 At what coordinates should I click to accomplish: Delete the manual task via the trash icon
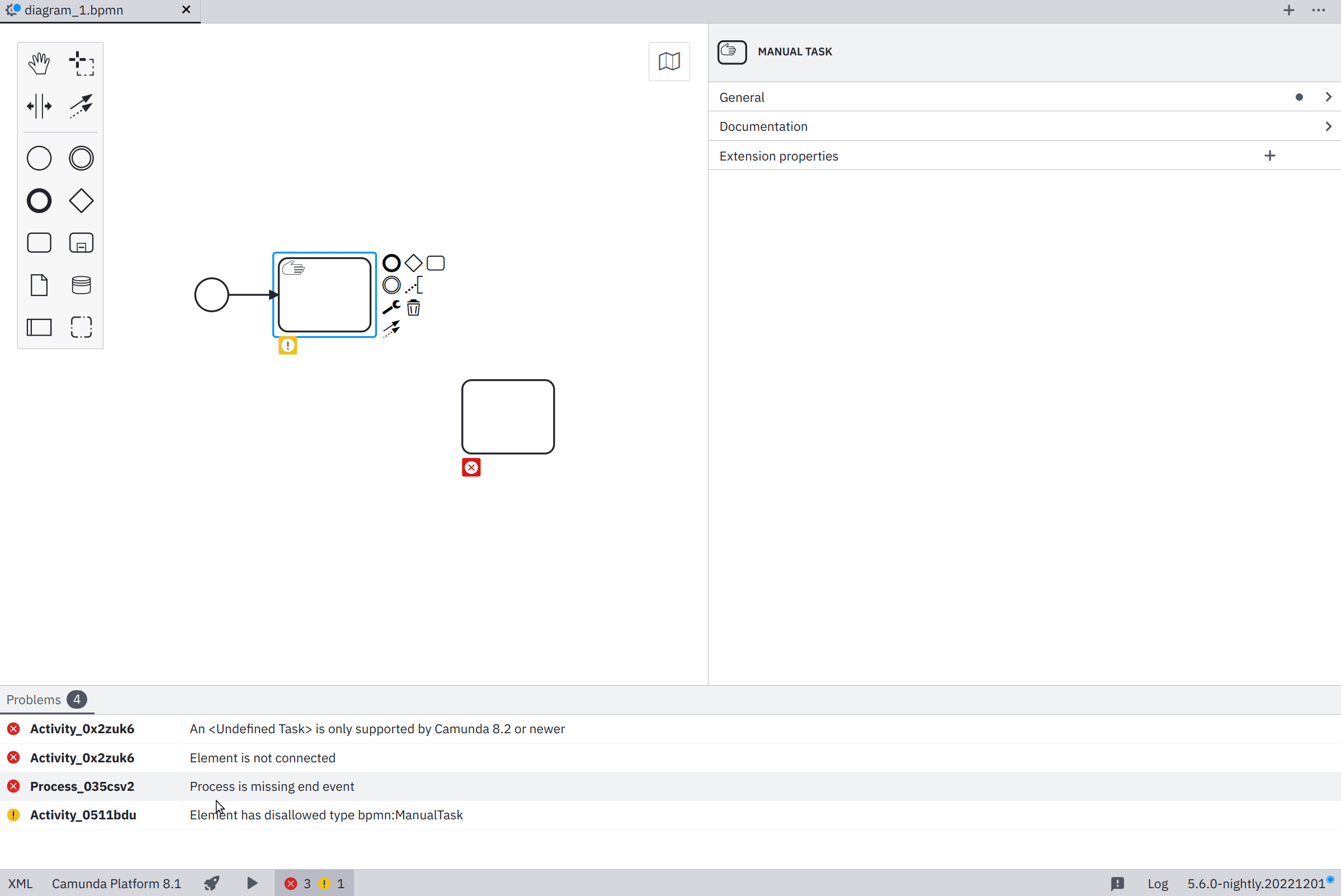coord(413,308)
